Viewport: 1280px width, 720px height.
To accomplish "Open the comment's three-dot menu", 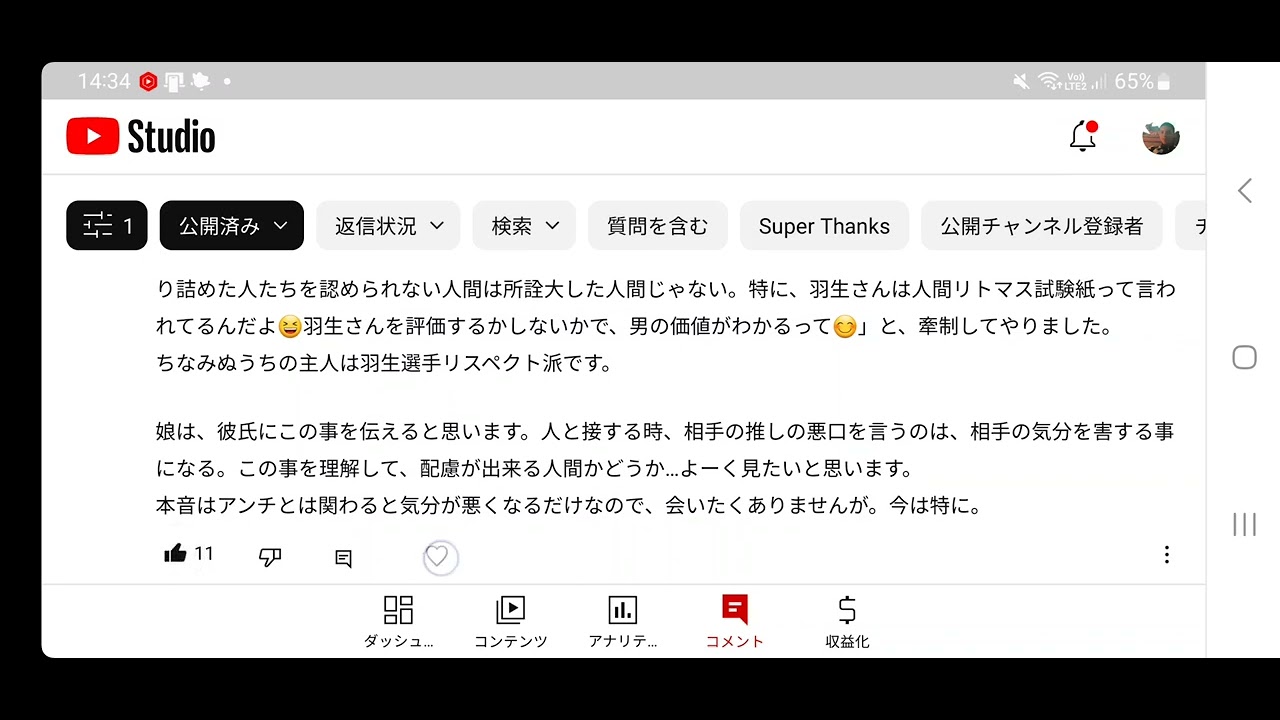I will click(x=1166, y=555).
